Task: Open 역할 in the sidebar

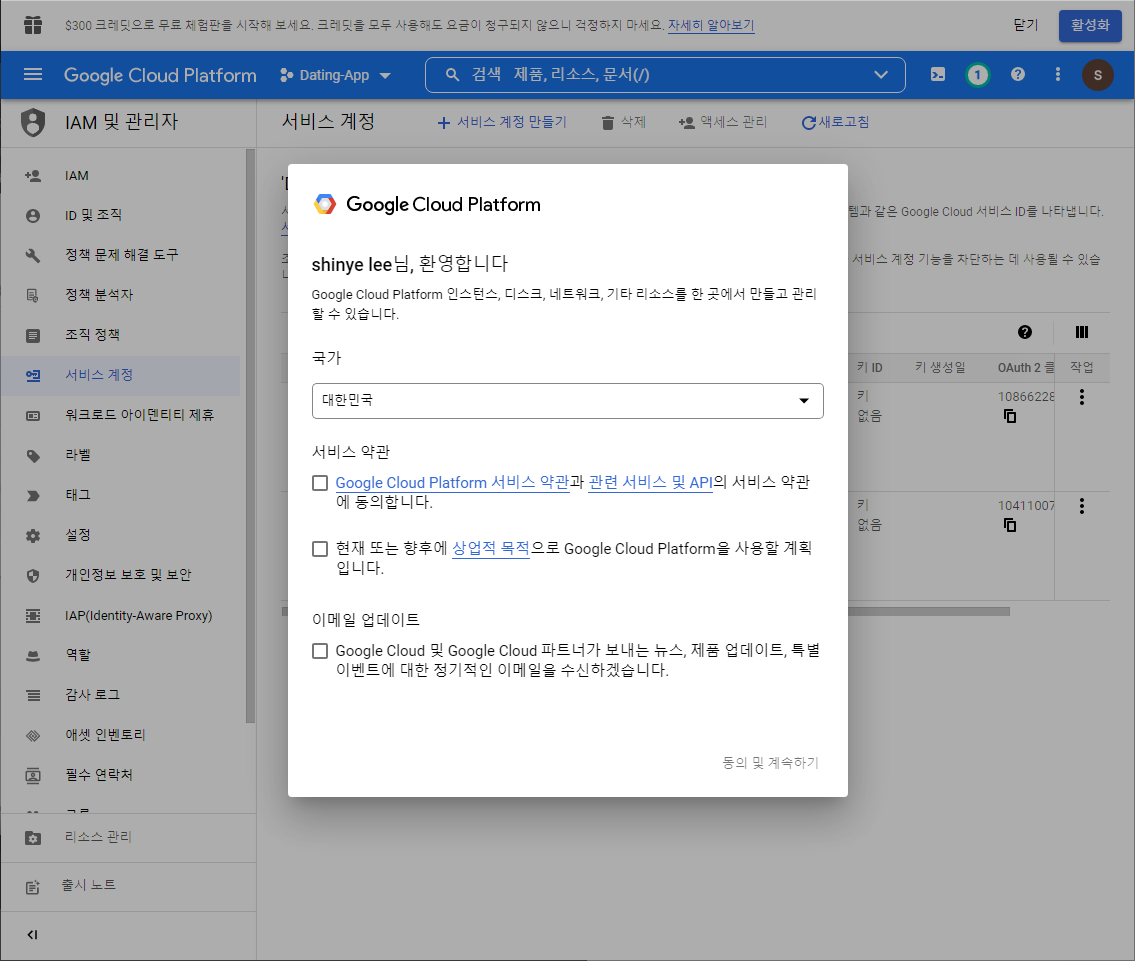Action: click(x=120, y=655)
